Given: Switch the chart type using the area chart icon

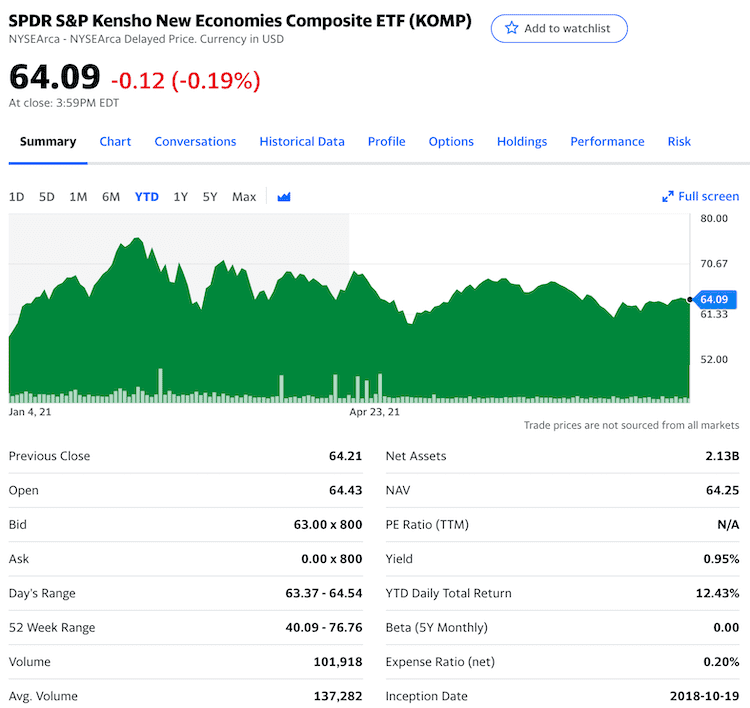Looking at the screenshot, I should [284, 197].
